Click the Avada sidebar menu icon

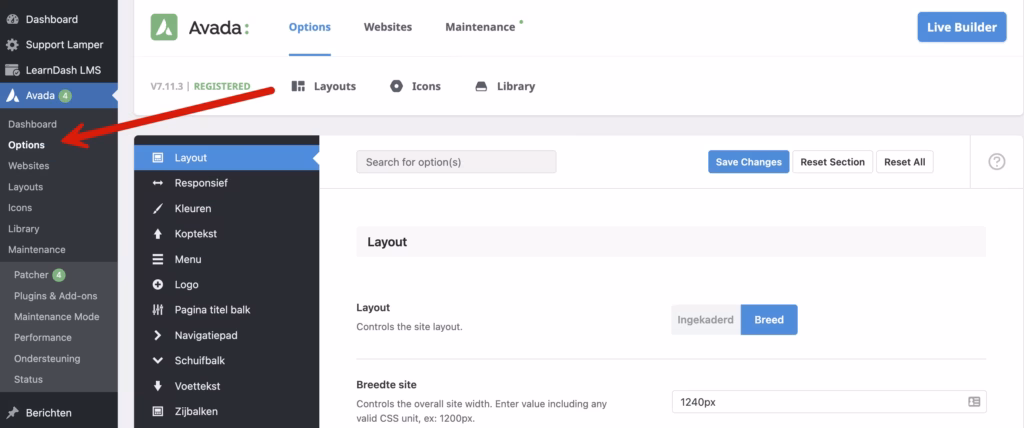(x=12, y=96)
